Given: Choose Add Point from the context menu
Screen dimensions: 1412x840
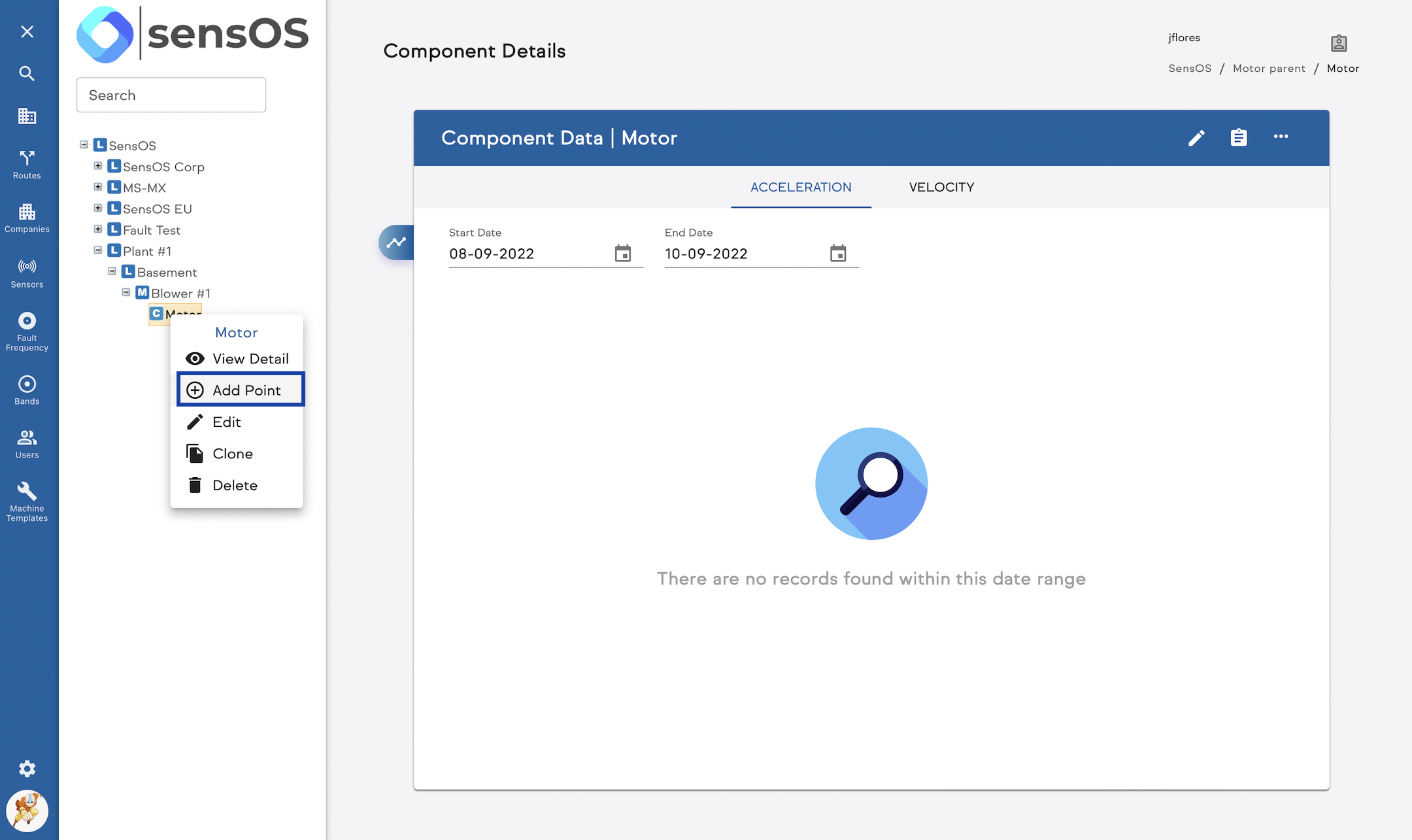Looking at the screenshot, I should (x=240, y=390).
